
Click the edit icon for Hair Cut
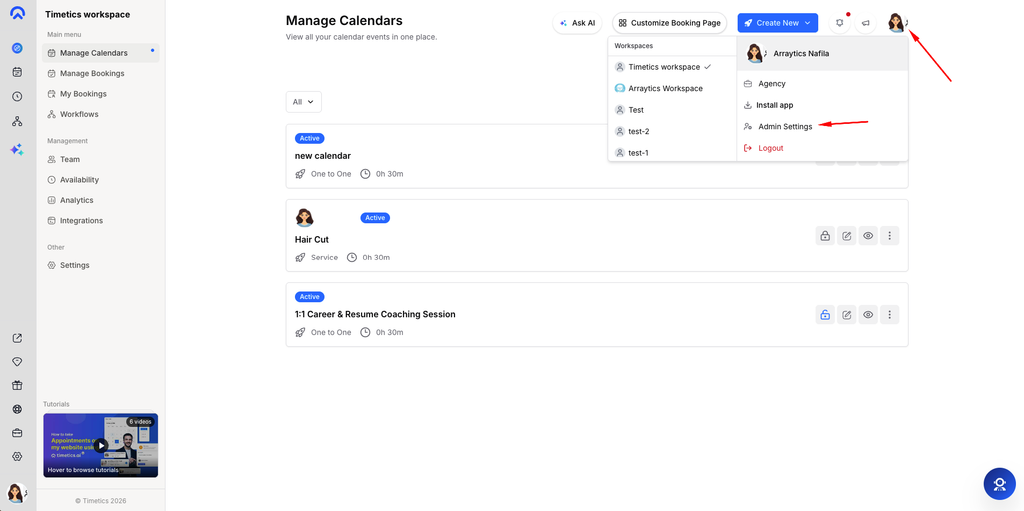coord(846,236)
